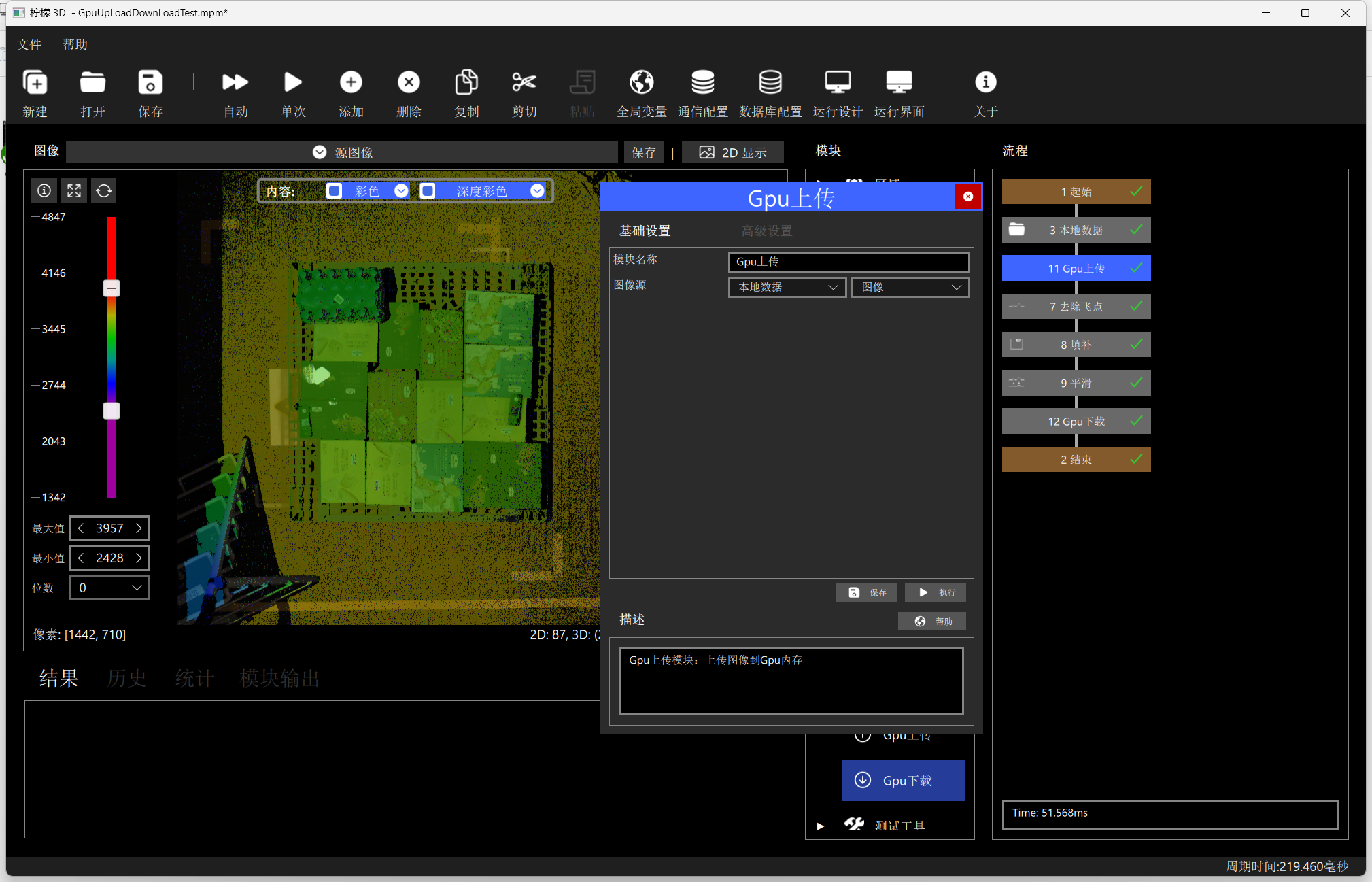The height and width of the screenshot is (882, 1372).
Task: Click the Gpu下载 module button
Action: click(903, 781)
